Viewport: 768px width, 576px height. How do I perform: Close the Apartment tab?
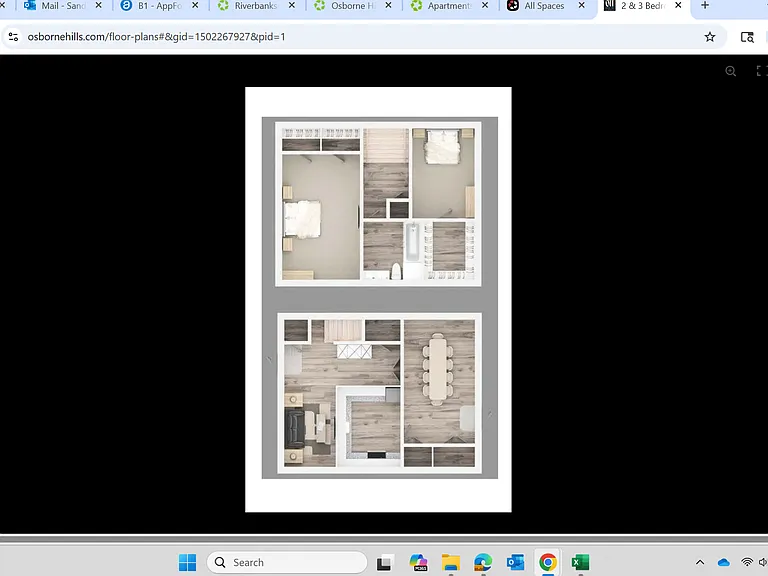(484, 5)
